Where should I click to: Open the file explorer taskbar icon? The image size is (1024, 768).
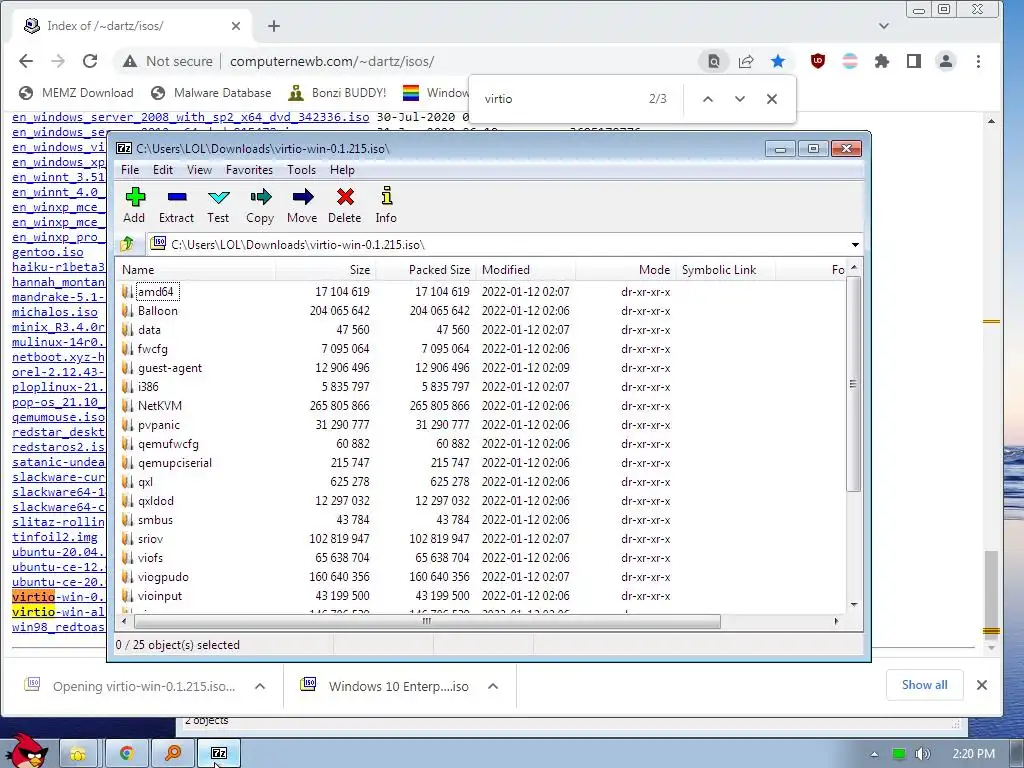(78, 754)
